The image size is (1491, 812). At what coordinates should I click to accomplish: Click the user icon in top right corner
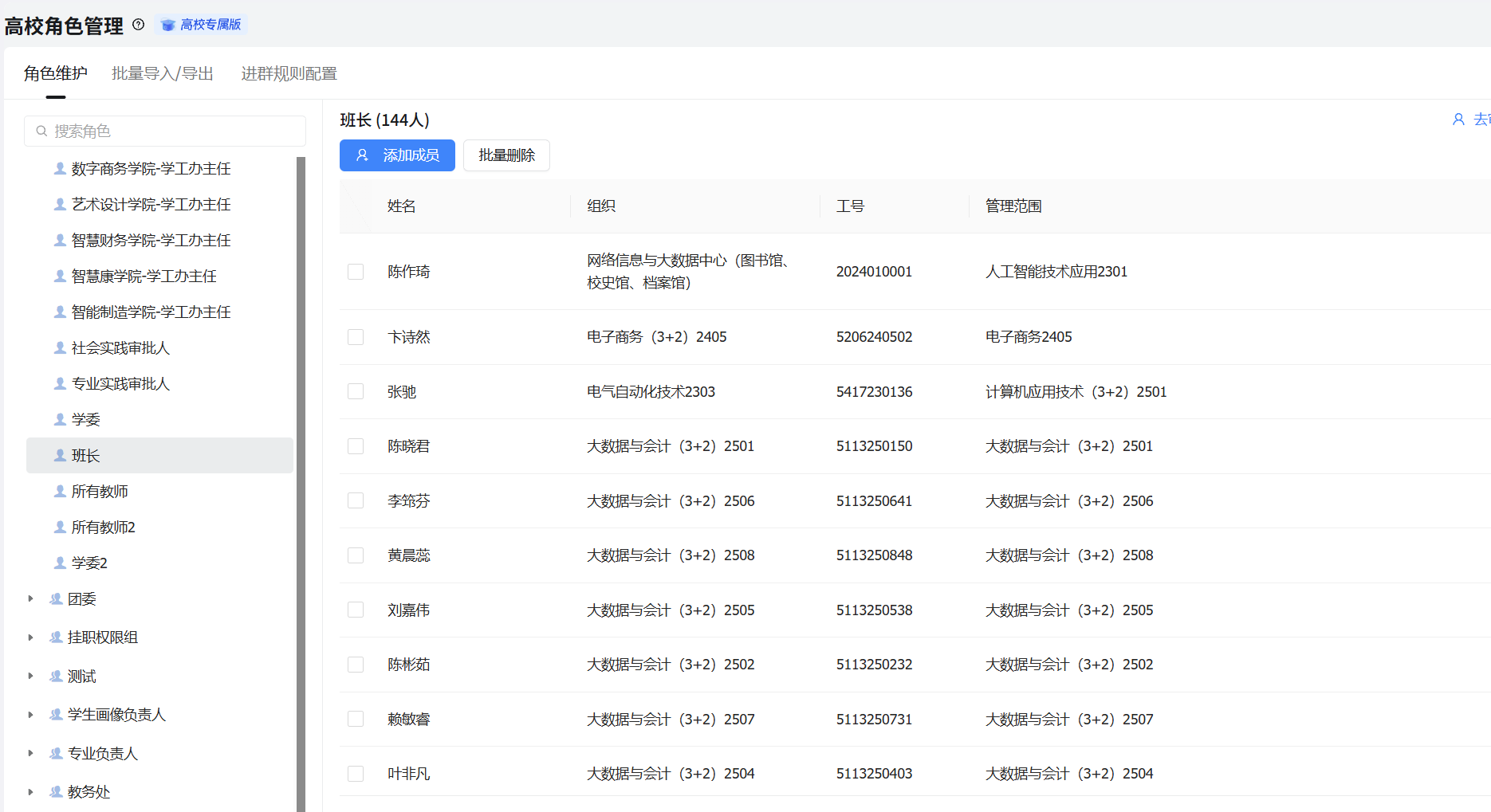(x=1458, y=120)
